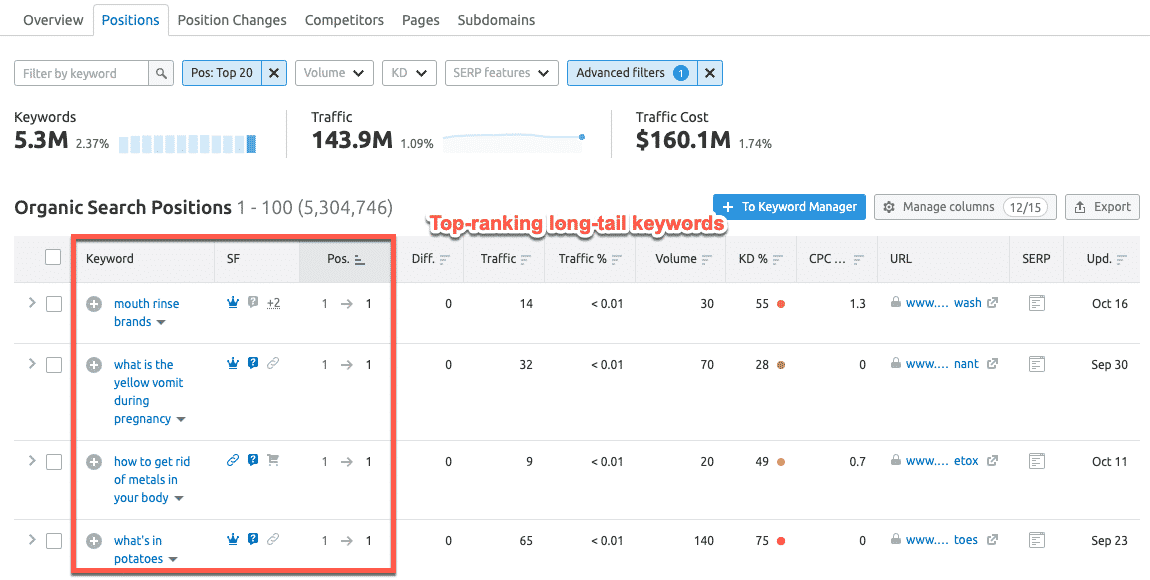This screenshot has height=580, width=1150.
Task: Open SERP snapshot icon for 'mouth rinse brands'
Action: click(1036, 304)
